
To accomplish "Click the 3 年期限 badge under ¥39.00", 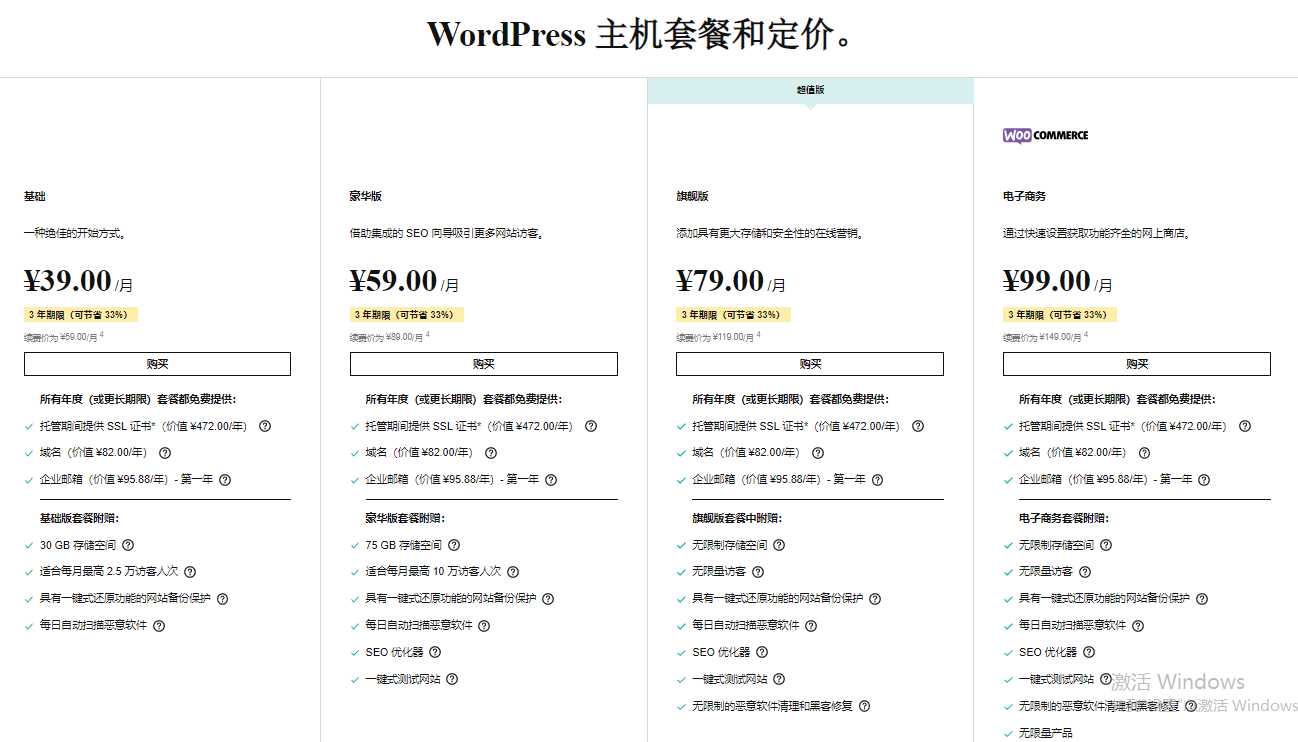I will pos(81,315).
